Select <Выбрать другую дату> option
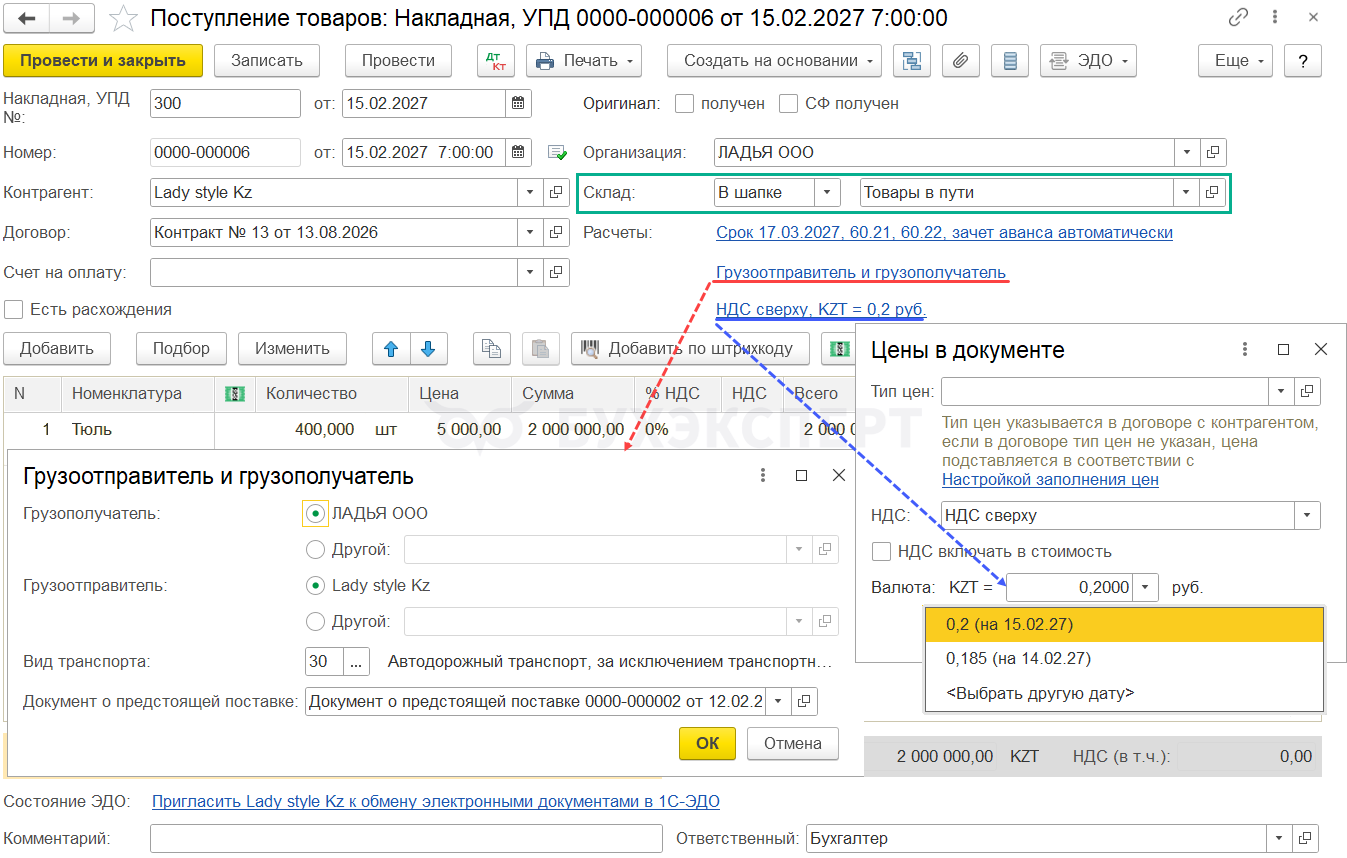This screenshot has height=858, width=1347. click(x=1124, y=693)
